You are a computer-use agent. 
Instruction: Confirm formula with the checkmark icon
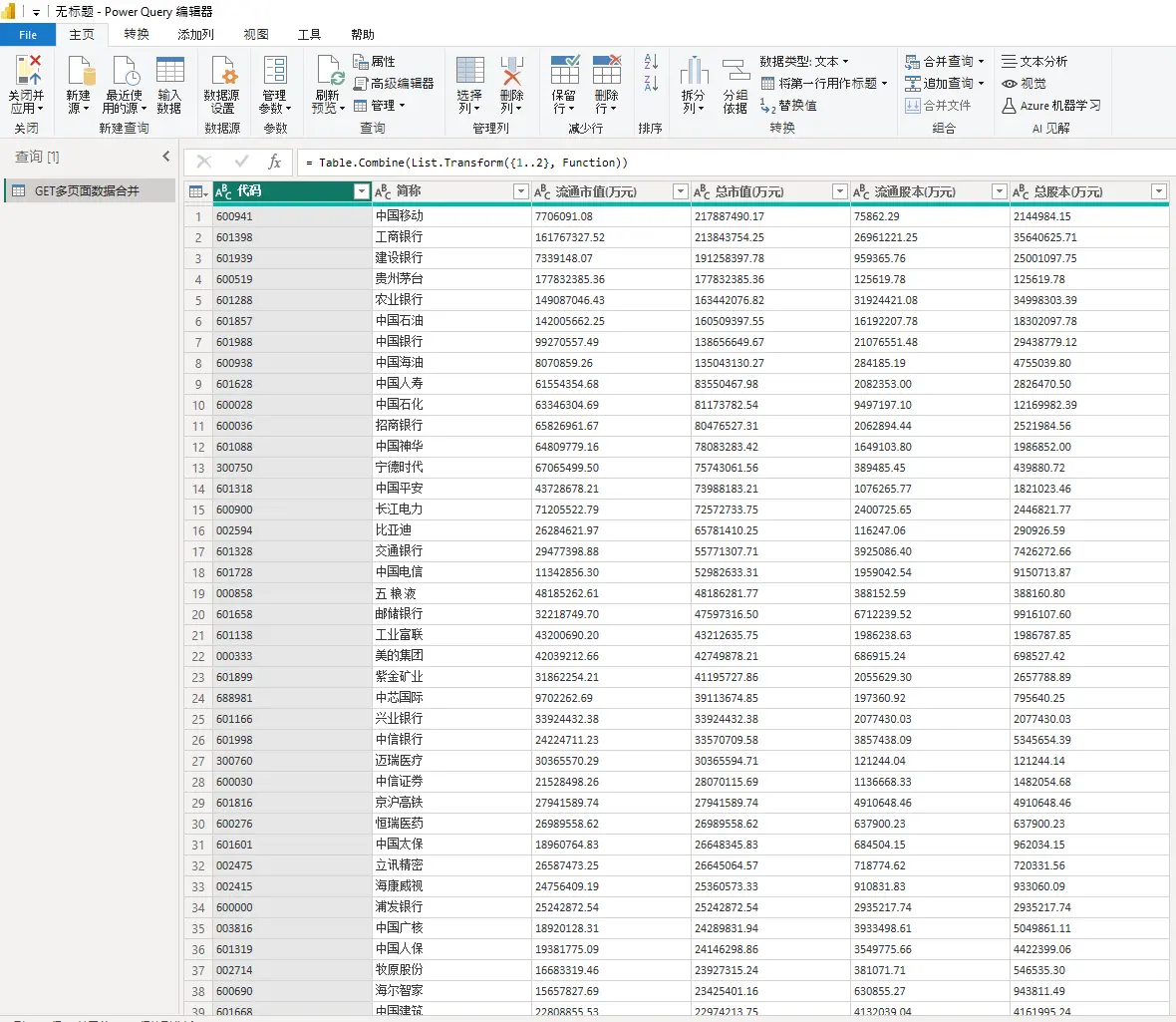point(241,162)
